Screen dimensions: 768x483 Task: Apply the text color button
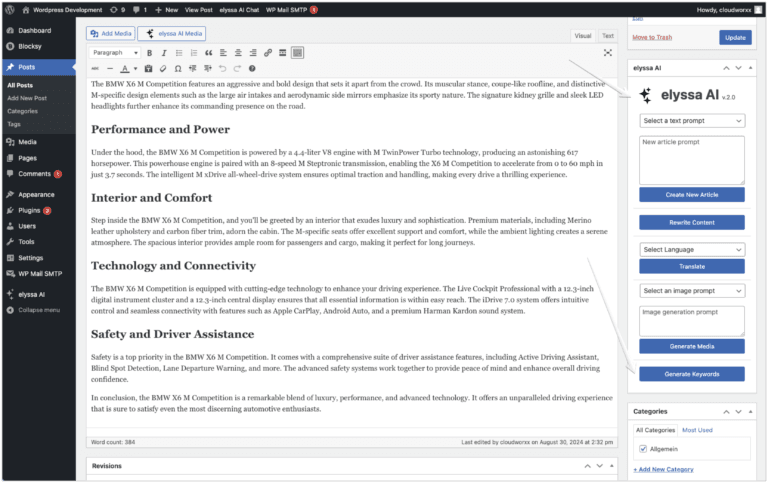[x=125, y=69]
